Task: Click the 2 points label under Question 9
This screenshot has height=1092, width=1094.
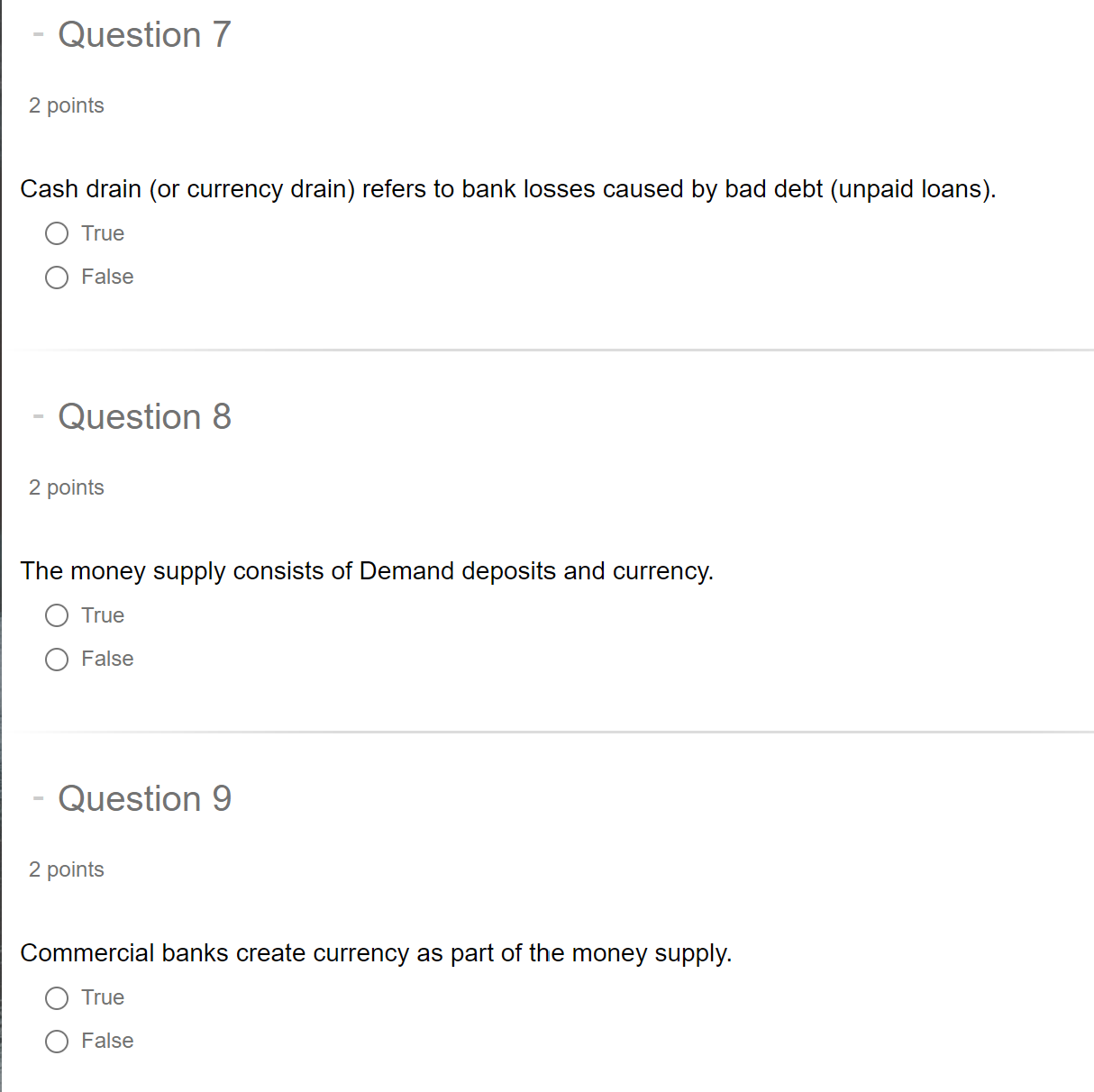Action: [66, 869]
